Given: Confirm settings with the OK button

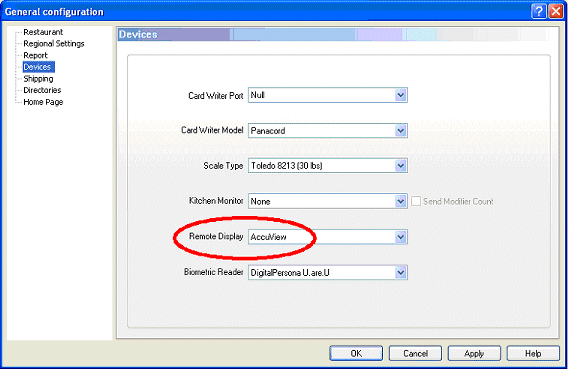Looking at the screenshot, I should (x=356, y=353).
